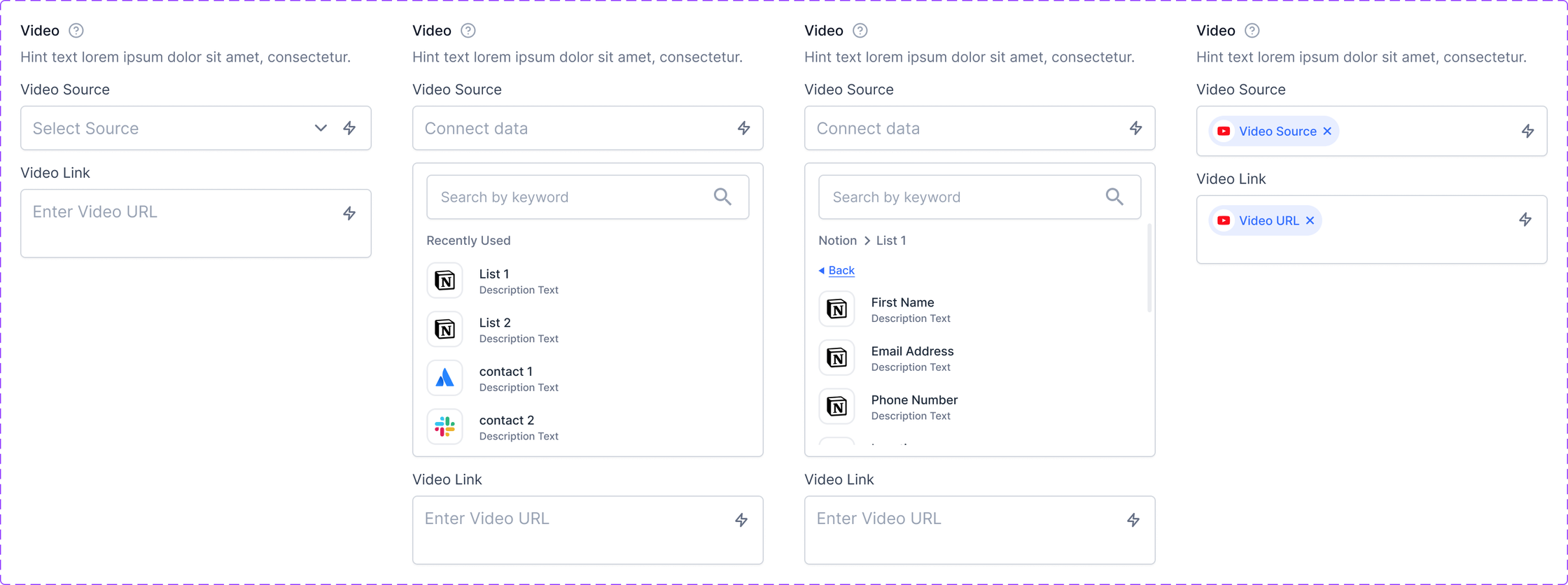
Task: Select the First Name field
Action: (980, 309)
